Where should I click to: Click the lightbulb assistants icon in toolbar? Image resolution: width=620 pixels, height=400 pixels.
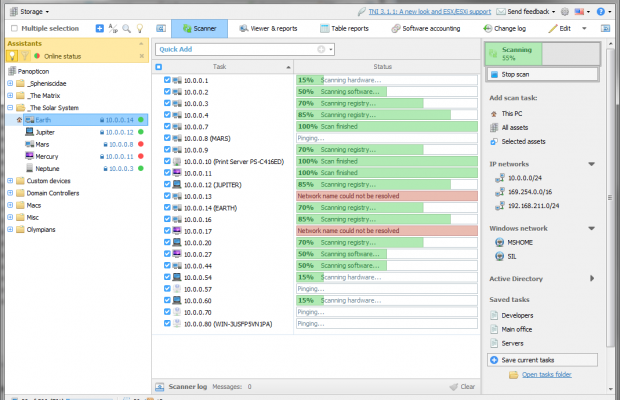[x=141, y=29]
